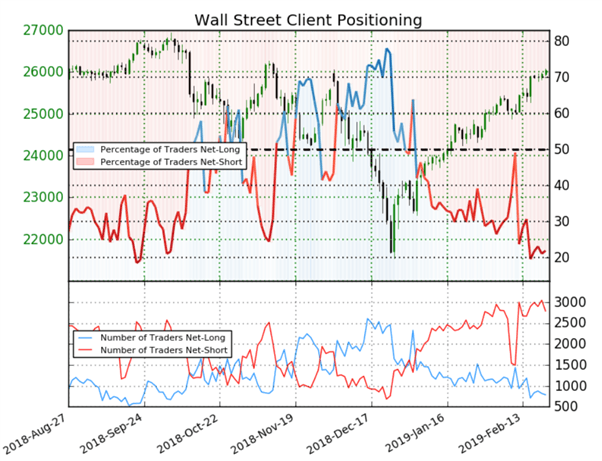The width and height of the screenshot is (602, 461).
Task: Click the 60 percent axis label
Action: [562, 113]
